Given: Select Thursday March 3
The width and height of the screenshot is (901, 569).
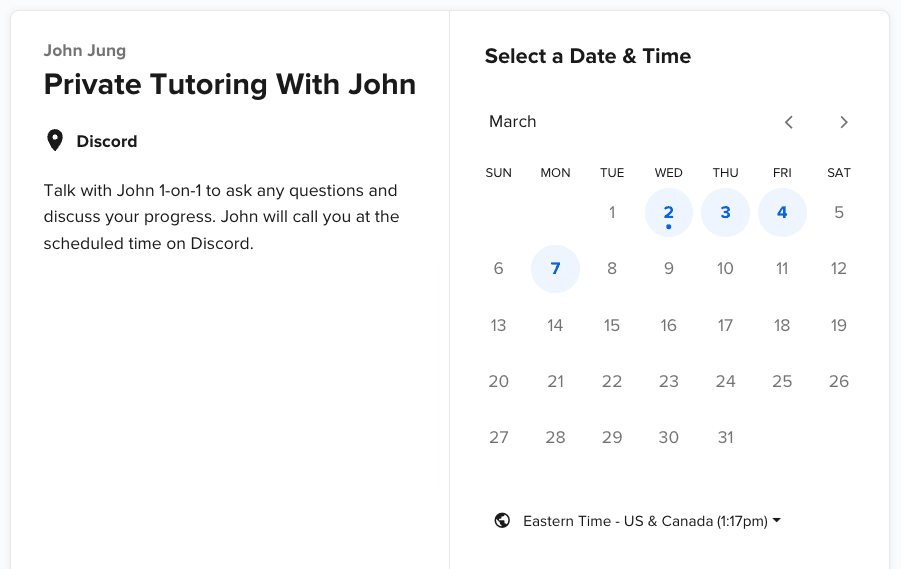Looking at the screenshot, I should pos(725,213).
